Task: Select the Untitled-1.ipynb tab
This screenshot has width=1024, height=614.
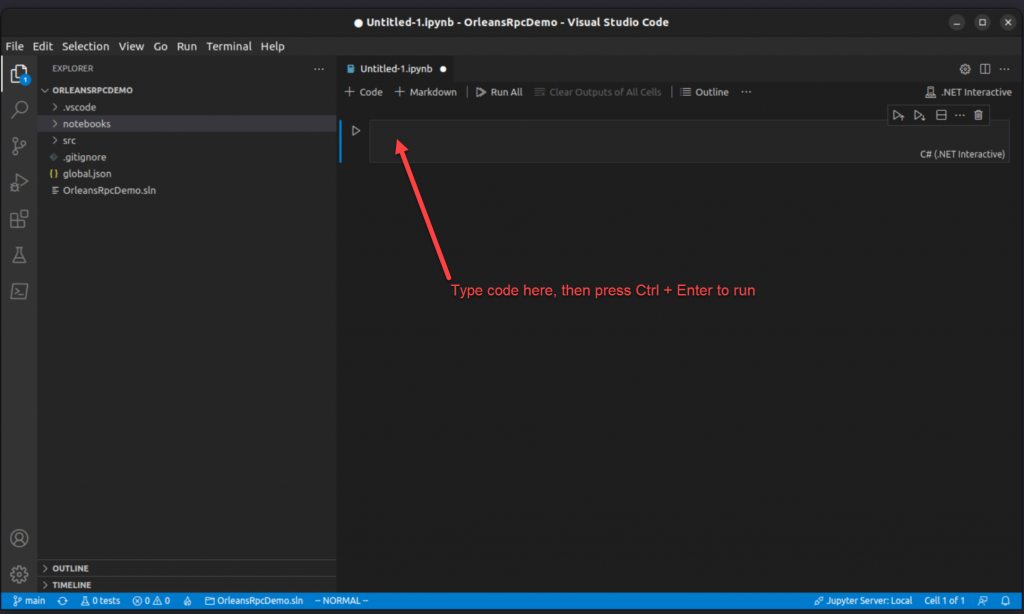Action: click(396, 69)
